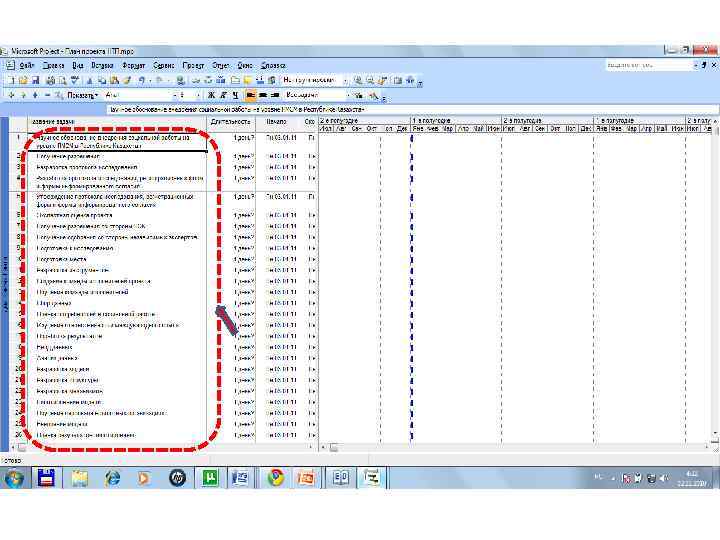The width and height of the screenshot is (720, 540).
Task: Print the project plan
Action: [50, 80]
